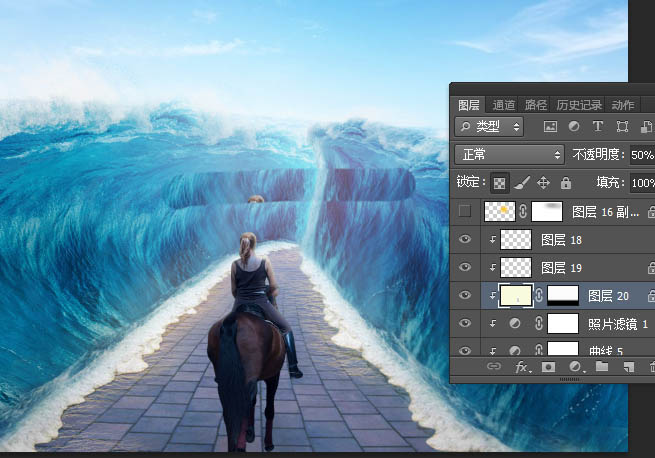Filter layers by type (T) icon

598,126
